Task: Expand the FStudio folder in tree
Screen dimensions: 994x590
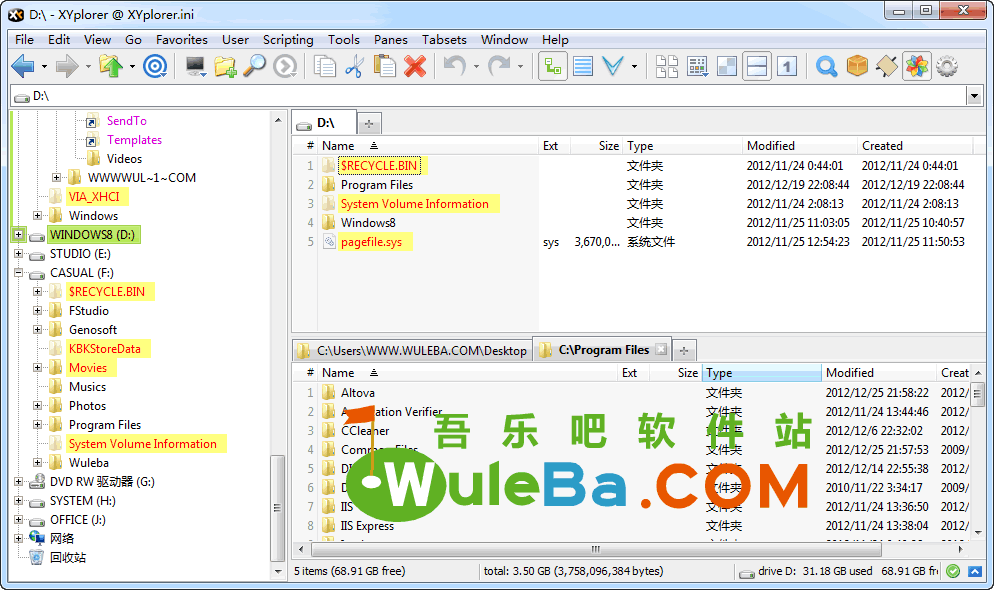Action: coord(37,311)
